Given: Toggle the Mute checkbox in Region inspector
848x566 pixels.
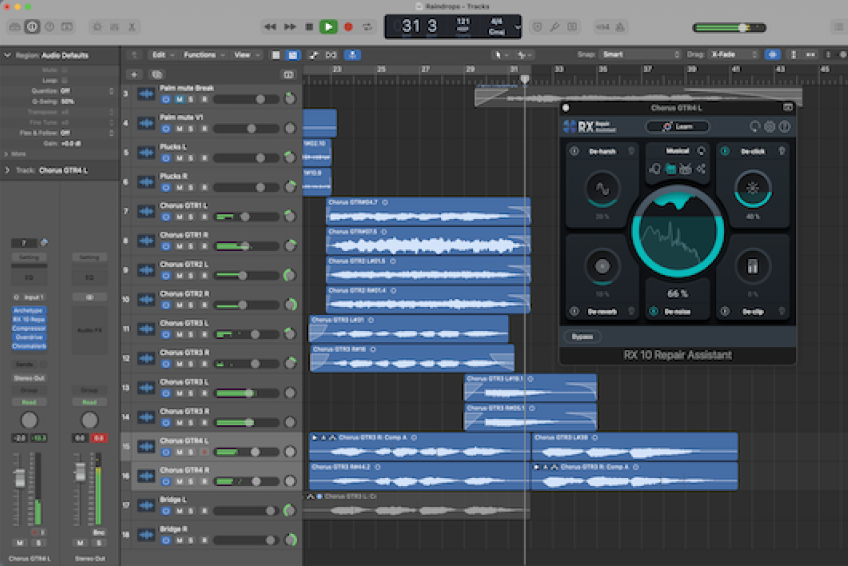Looking at the screenshot, I should 65,70.
